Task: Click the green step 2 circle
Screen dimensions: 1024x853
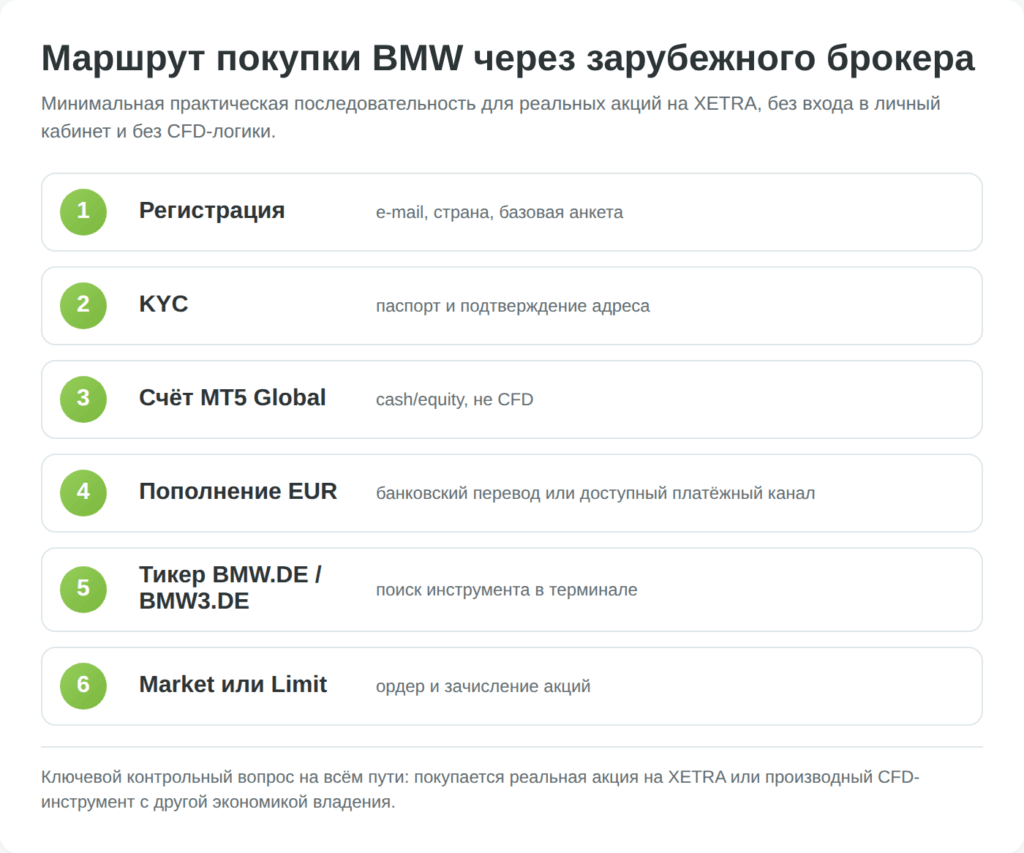Action: [83, 305]
